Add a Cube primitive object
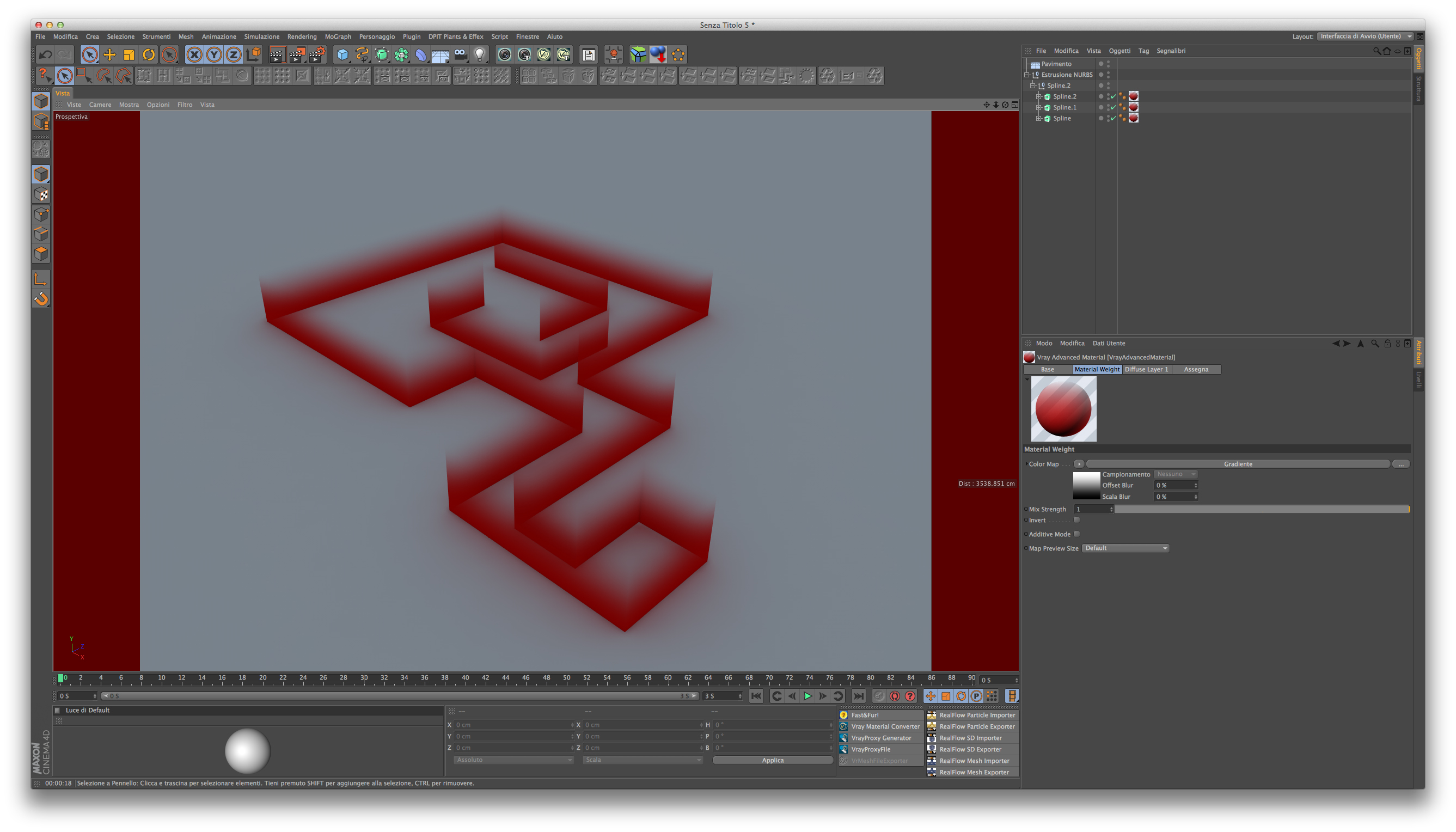 [342, 55]
